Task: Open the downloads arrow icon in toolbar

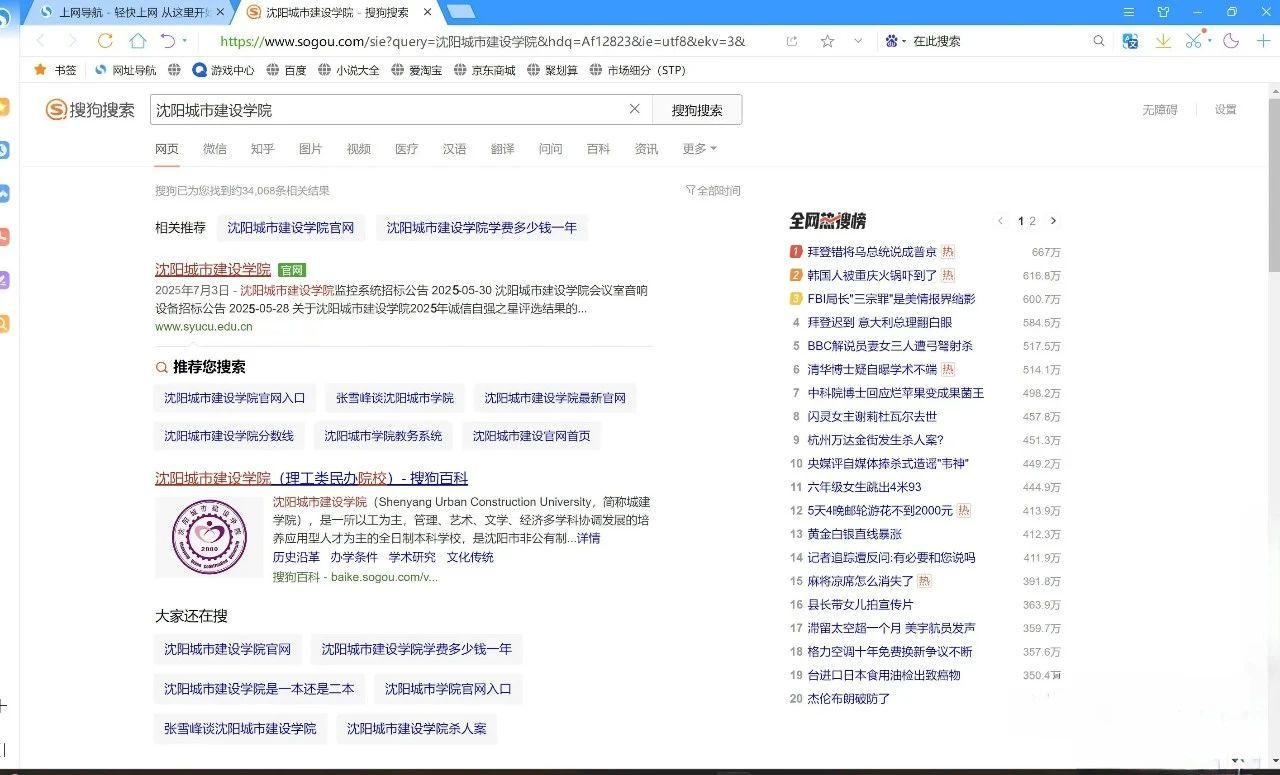Action: point(1163,41)
